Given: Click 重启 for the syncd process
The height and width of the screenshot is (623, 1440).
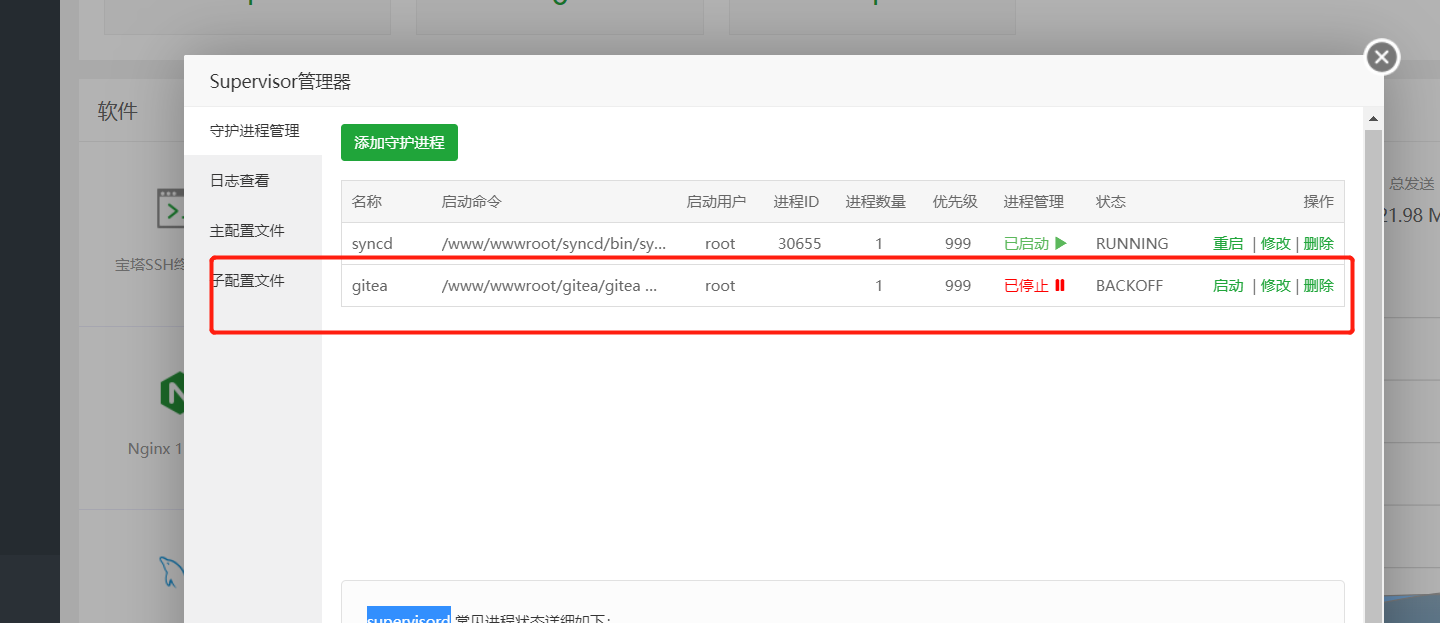Looking at the screenshot, I should tap(1228, 243).
